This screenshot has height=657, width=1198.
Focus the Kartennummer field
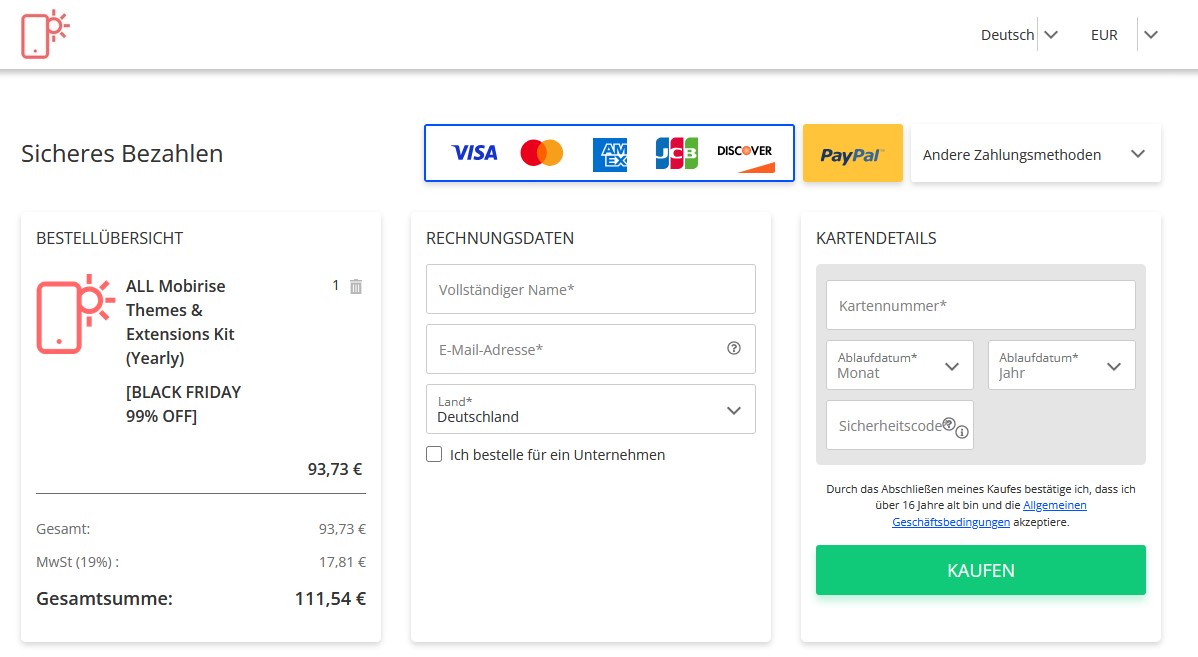(x=981, y=306)
